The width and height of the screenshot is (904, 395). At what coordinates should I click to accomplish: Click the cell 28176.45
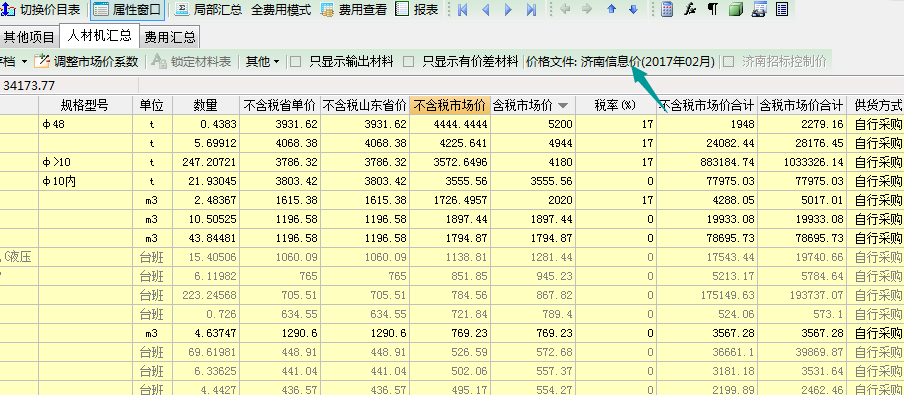(802, 143)
